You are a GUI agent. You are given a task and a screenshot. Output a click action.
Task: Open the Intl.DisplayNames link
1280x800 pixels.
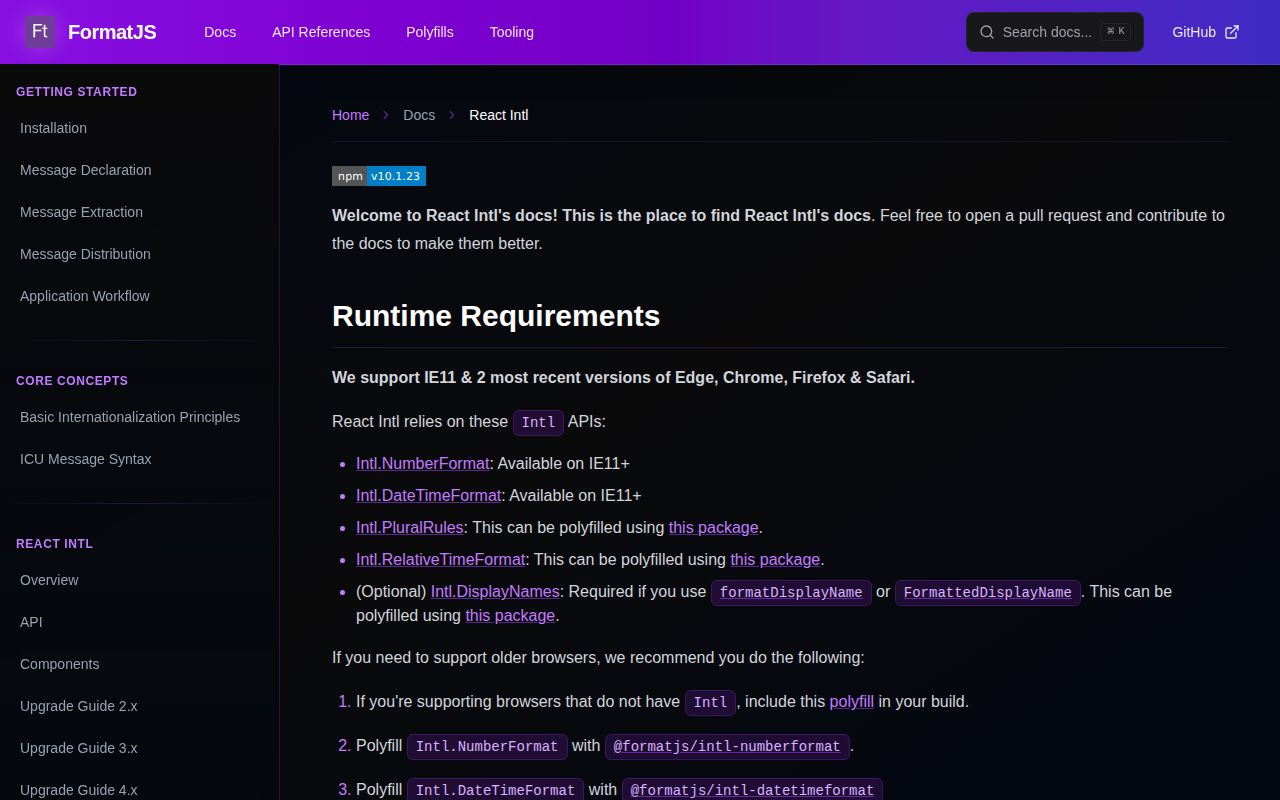coord(495,591)
